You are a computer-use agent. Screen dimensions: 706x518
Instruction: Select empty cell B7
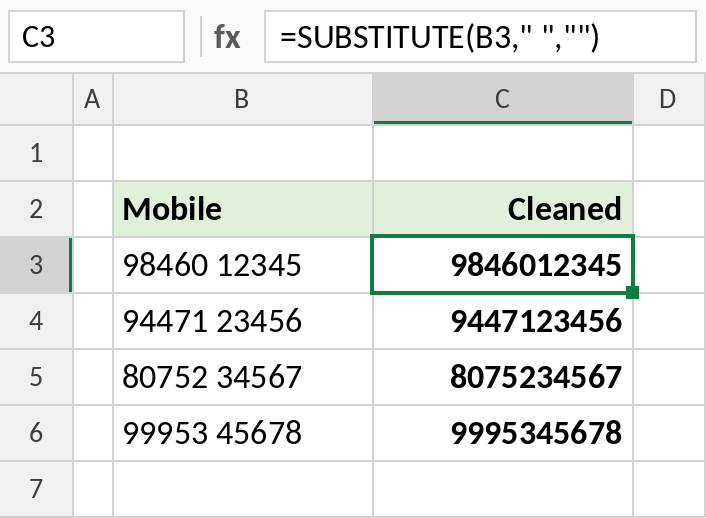[x=243, y=489]
